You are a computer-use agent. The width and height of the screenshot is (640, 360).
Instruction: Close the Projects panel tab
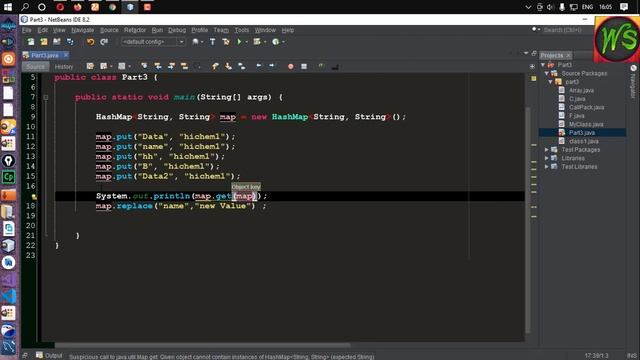568,56
